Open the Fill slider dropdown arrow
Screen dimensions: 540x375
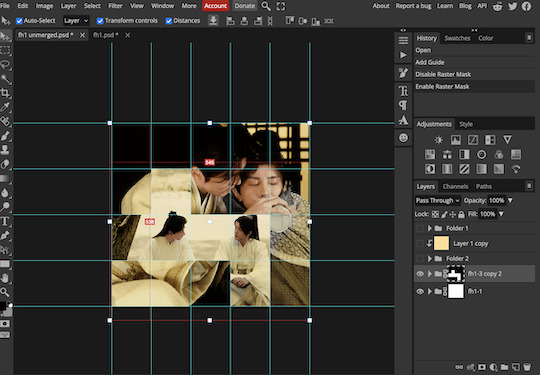tap(502, 214)
